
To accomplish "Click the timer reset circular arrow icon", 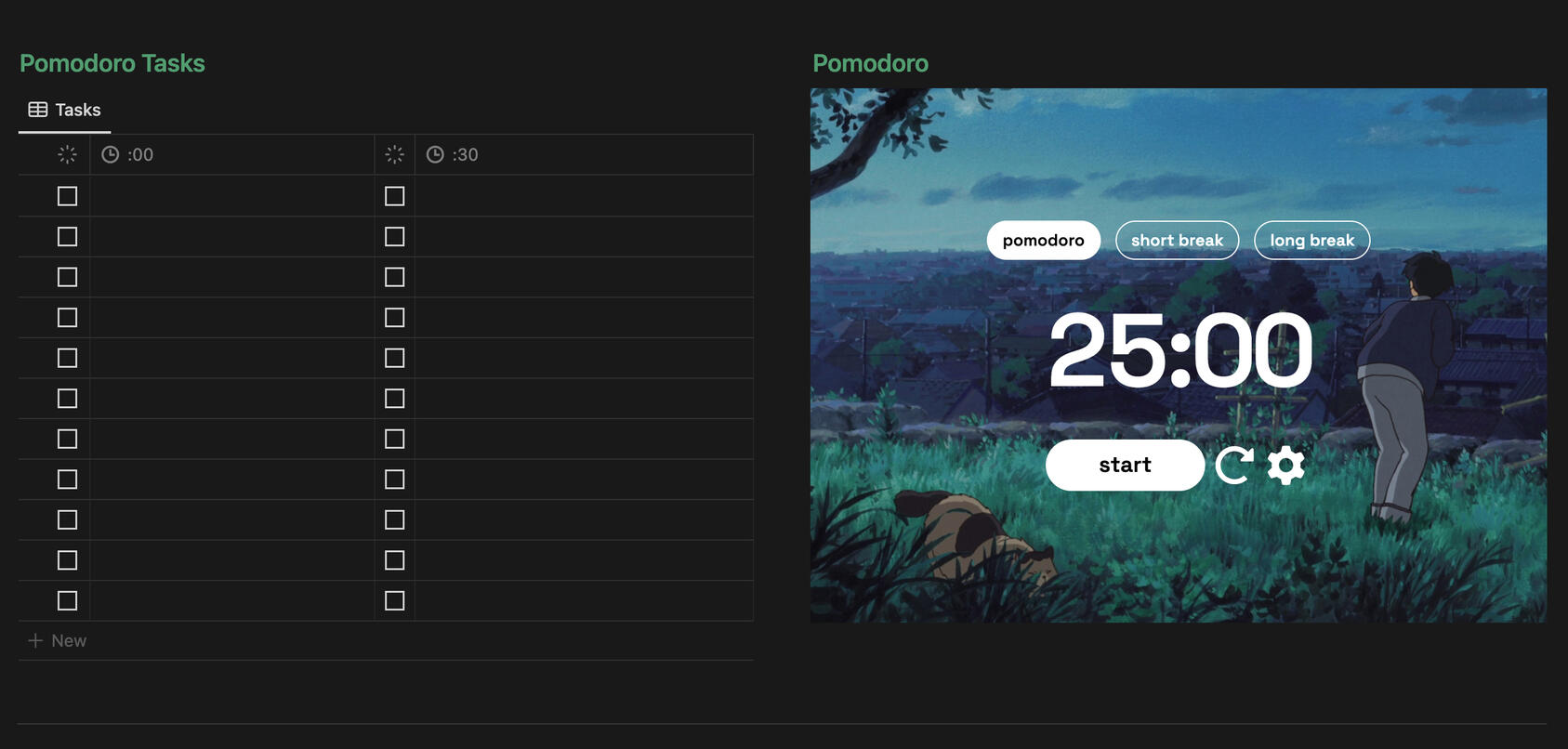I will point(1234,465).
